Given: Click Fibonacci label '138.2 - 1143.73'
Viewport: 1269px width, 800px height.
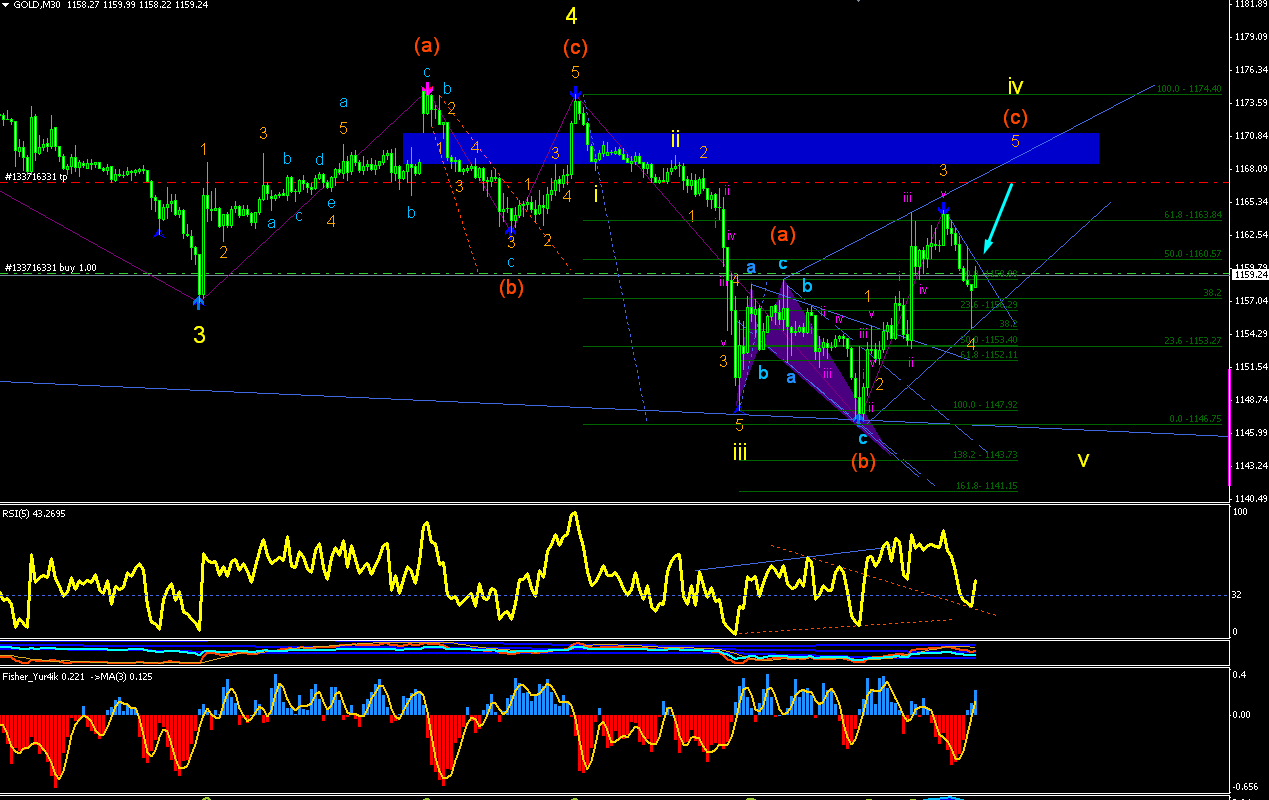Looking at the screenshot, I should (x=985, y=455).
